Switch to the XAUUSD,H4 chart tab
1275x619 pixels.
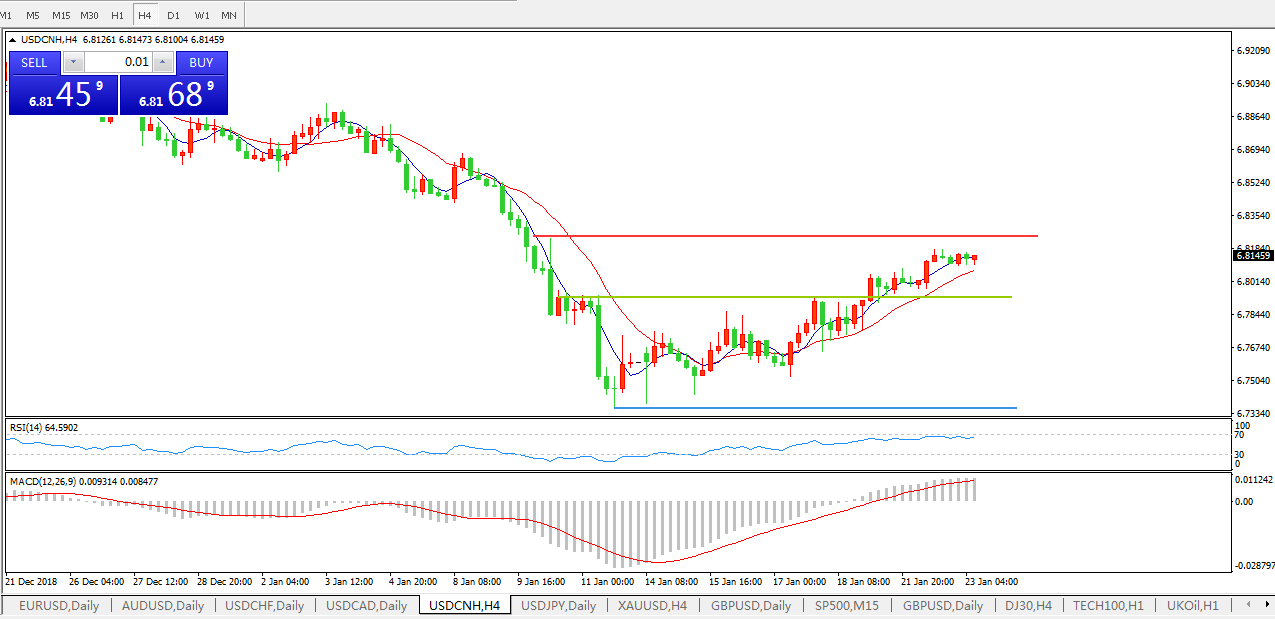click(x=652, y=605)
